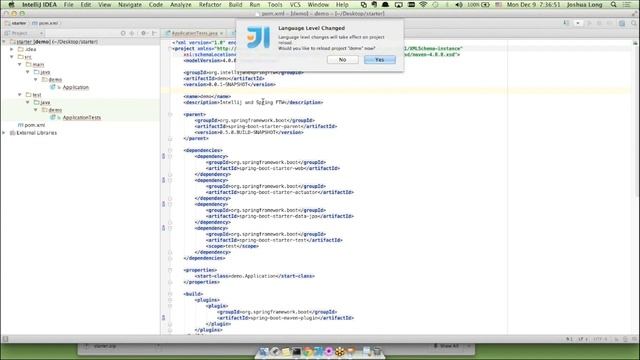Collapse the demo package under main
640x360 pixels.
click(x=36, y=80)
